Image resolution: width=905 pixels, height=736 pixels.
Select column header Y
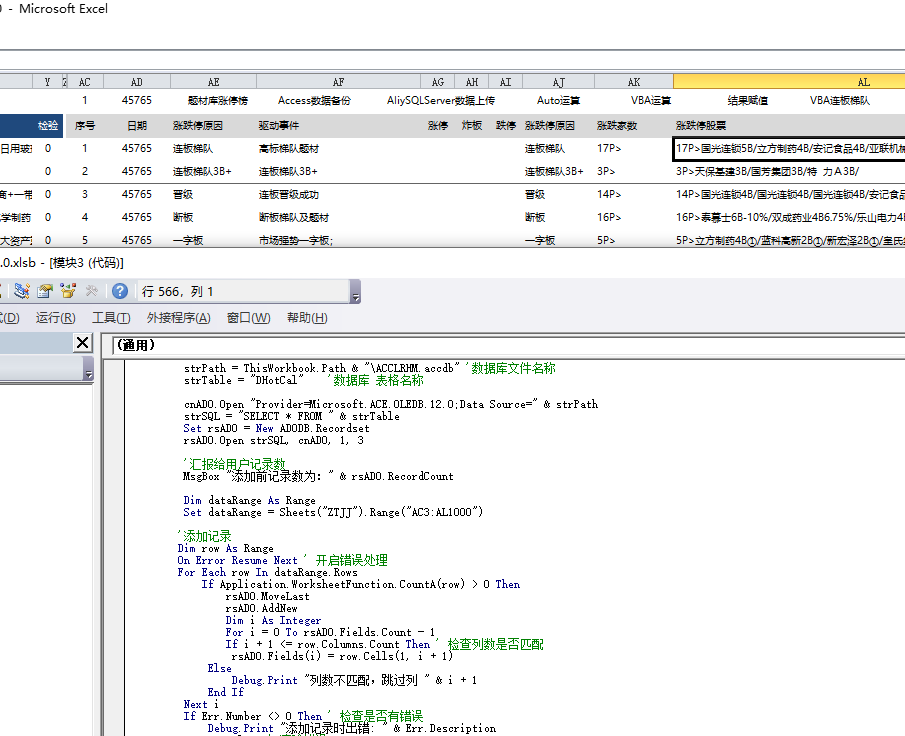pos(47,82)
